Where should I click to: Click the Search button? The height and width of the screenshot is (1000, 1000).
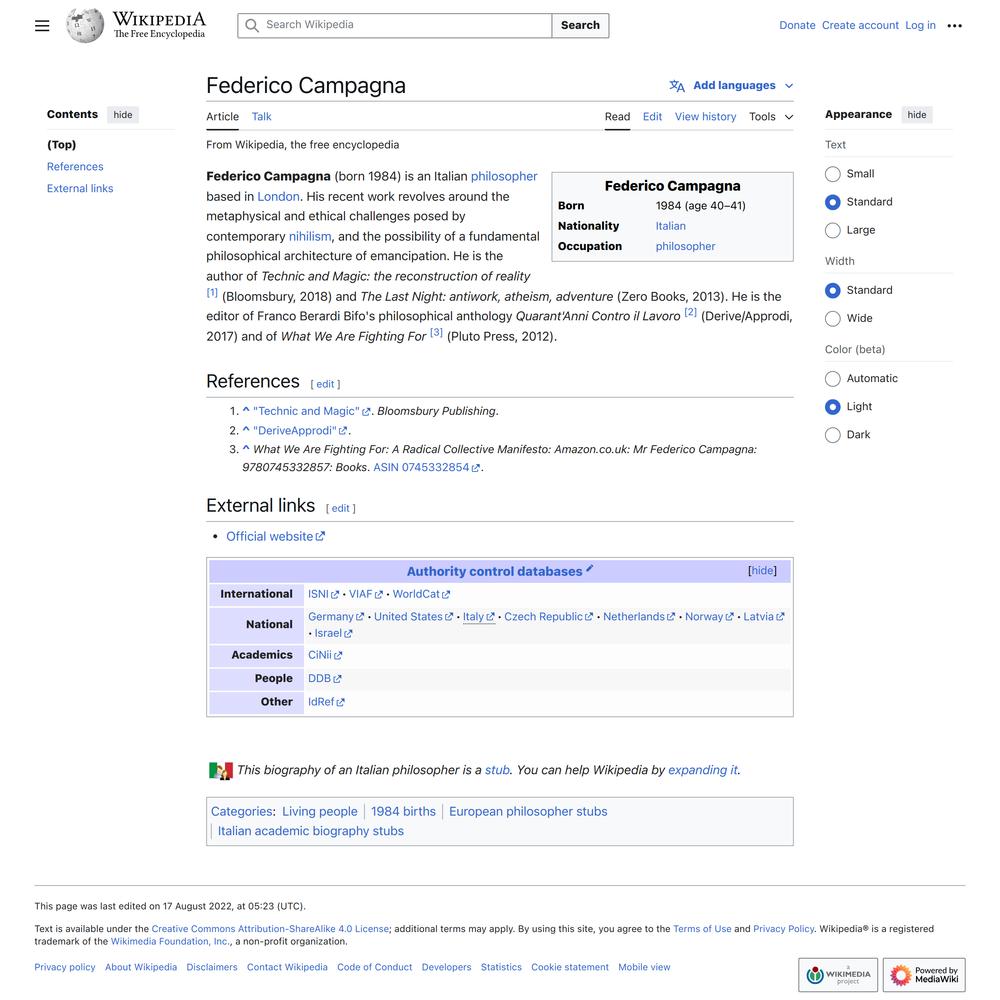(x=580, y=26)
